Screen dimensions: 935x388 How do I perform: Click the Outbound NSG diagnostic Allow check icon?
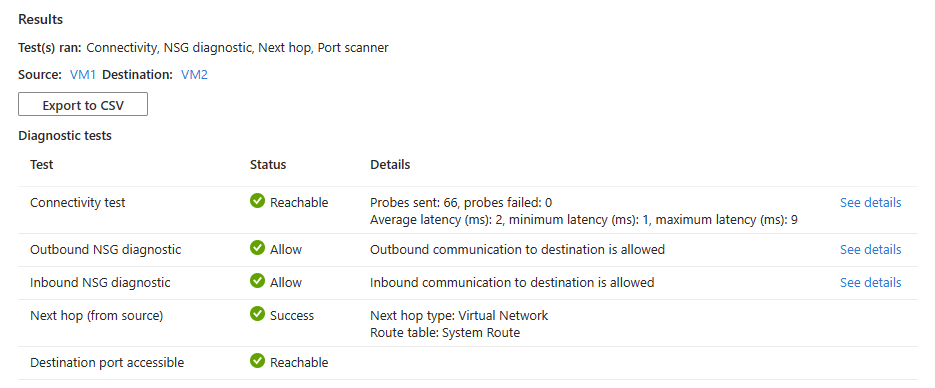(x=257, y=249)
